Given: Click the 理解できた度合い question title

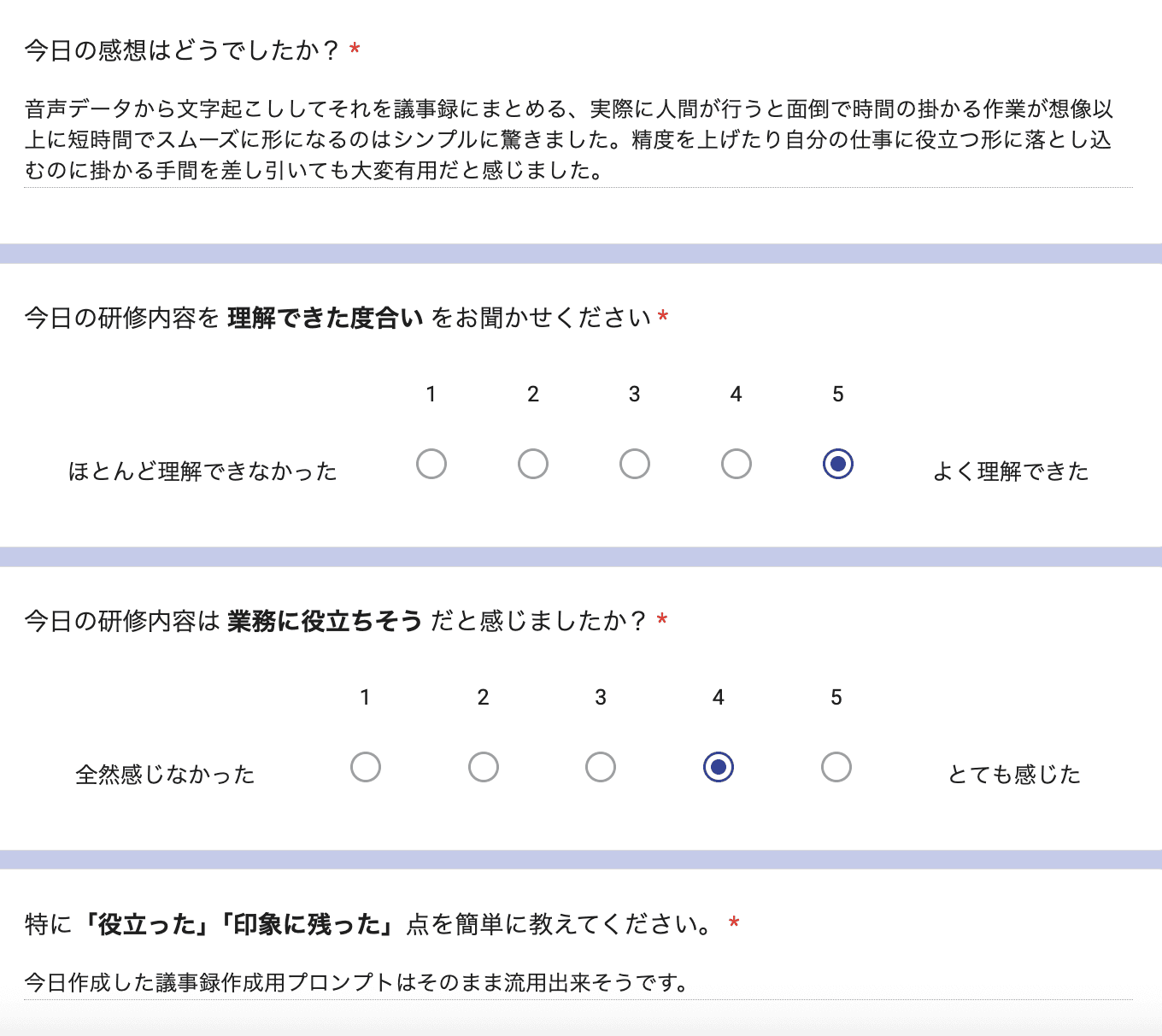Looking at the screenshot, I should click(x=342, y=317).
